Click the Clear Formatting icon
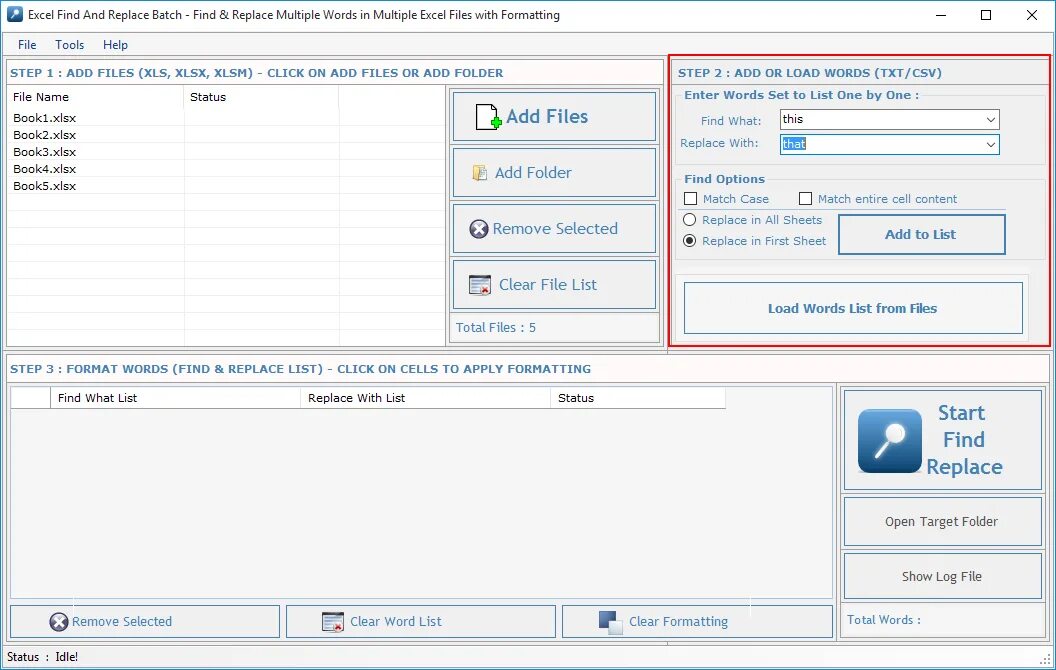 tap(610, 622)
